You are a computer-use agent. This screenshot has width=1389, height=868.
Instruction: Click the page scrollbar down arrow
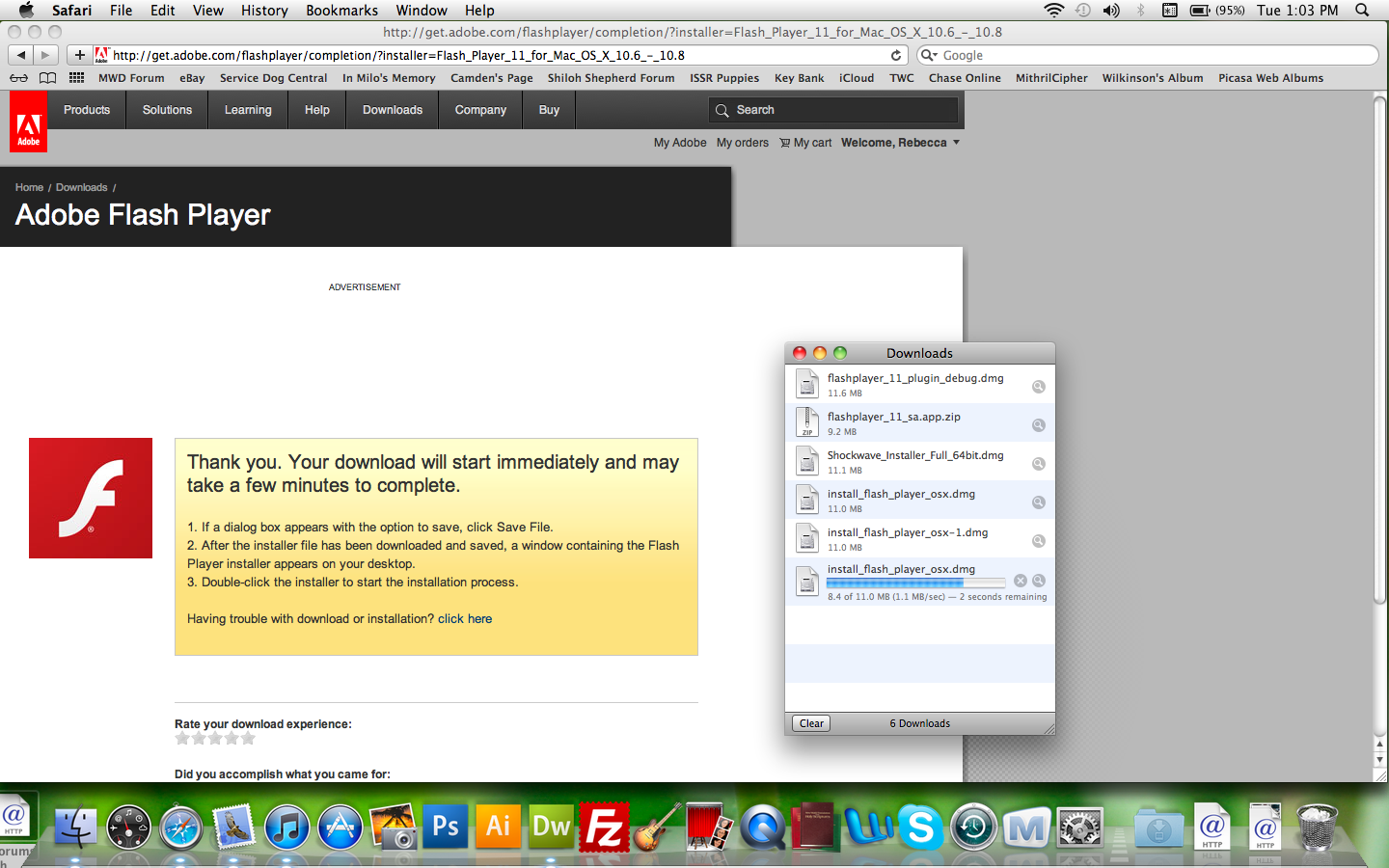[1379, 761]
